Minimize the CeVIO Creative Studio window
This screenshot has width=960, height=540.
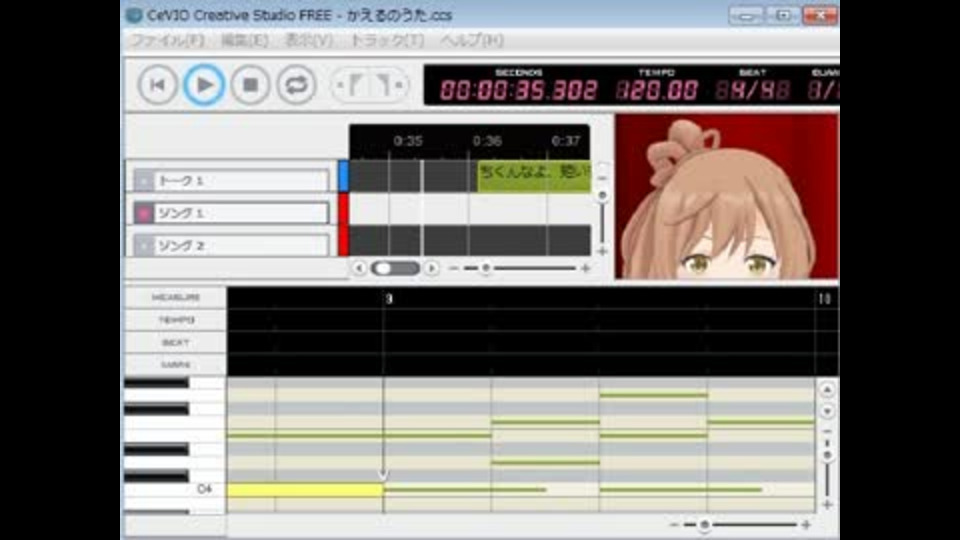(746, 15)
